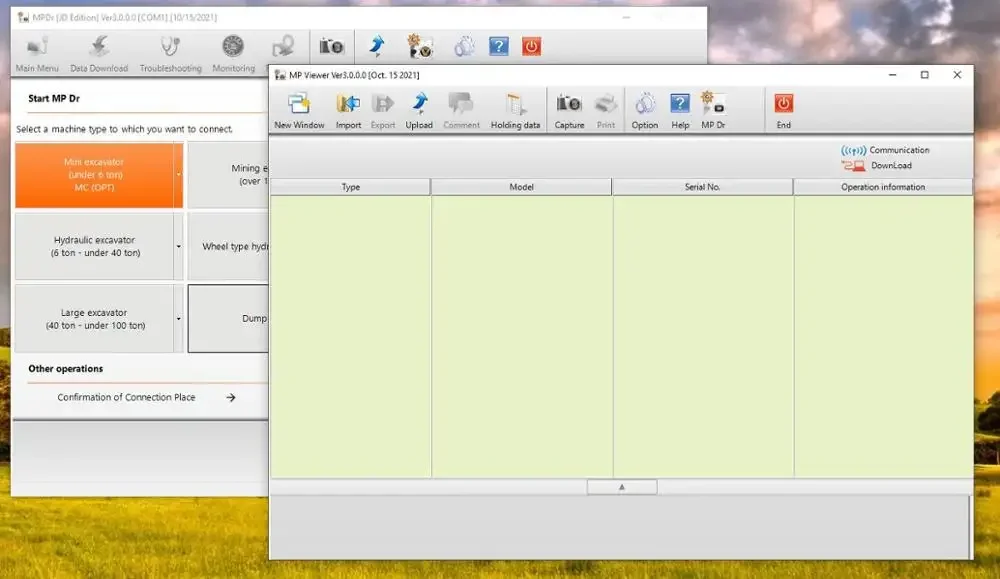Open the Troubleshooting stethoscope icon

pos(169,48)
